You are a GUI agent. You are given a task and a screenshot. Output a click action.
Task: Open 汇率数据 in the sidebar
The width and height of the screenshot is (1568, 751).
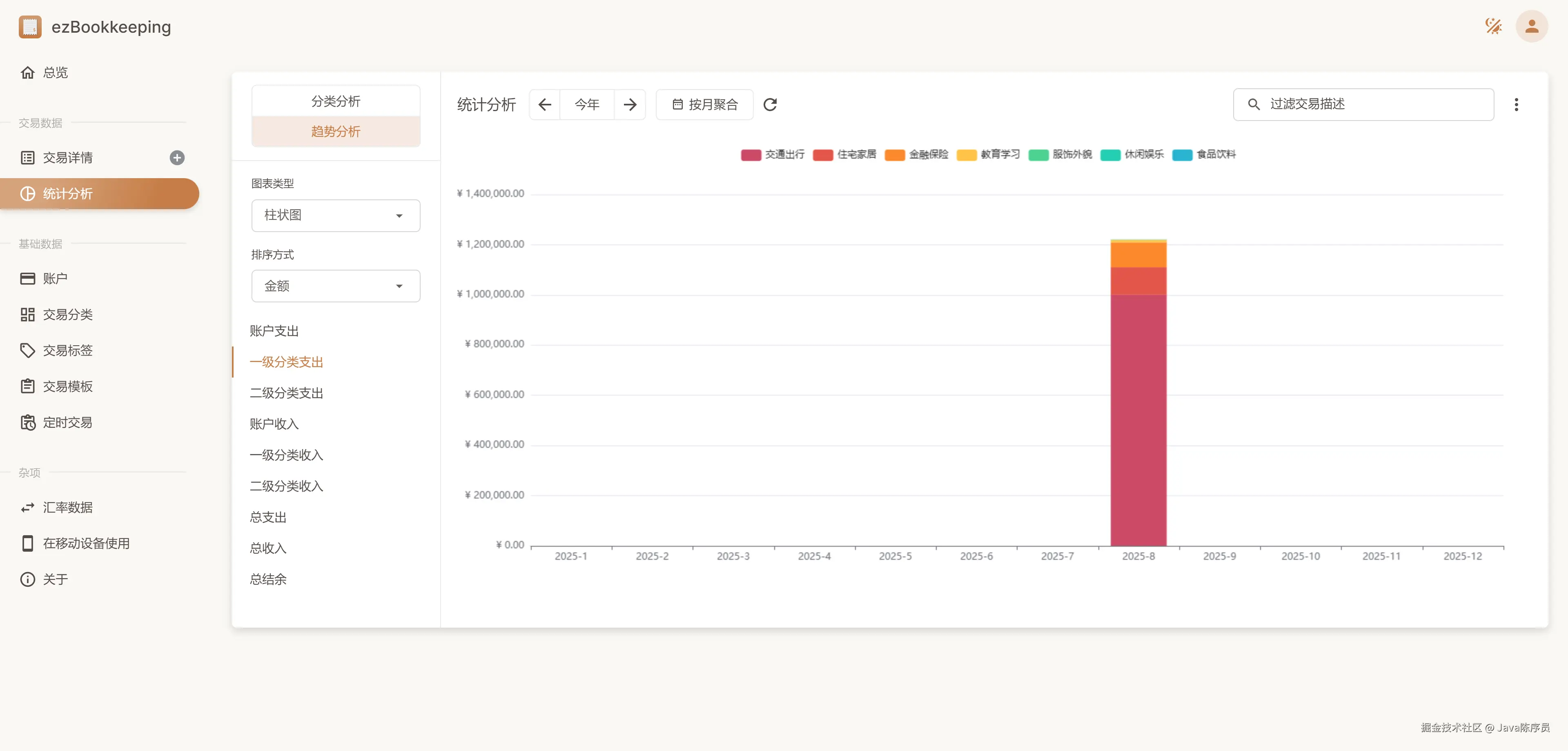67,507
